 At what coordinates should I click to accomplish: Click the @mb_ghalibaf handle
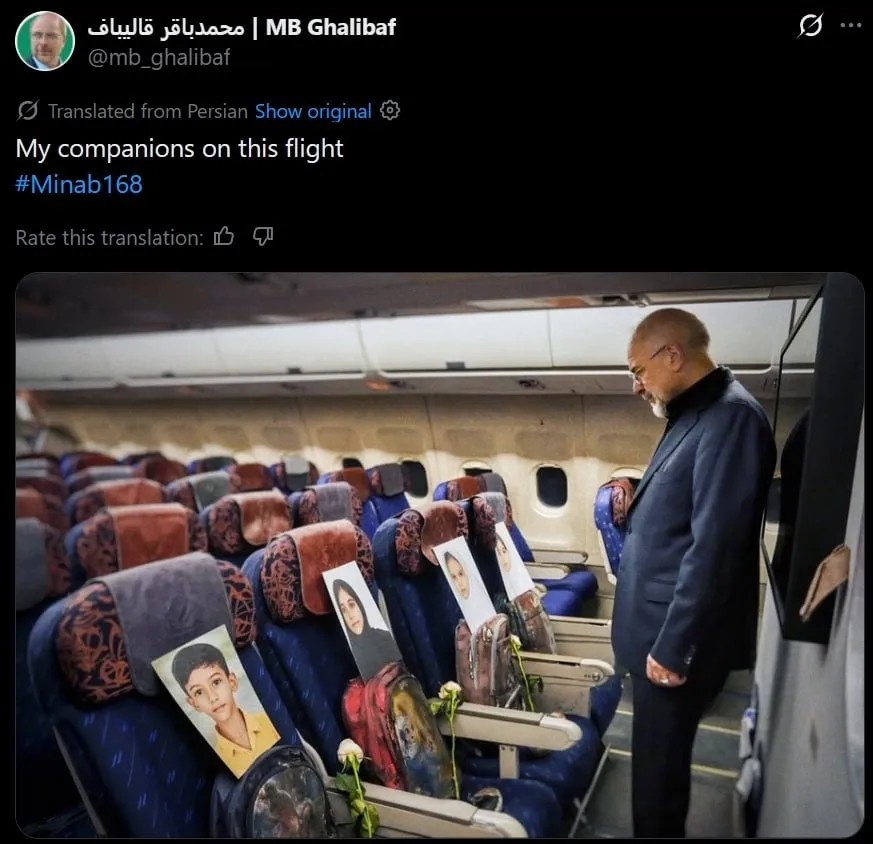pos(159,57)
